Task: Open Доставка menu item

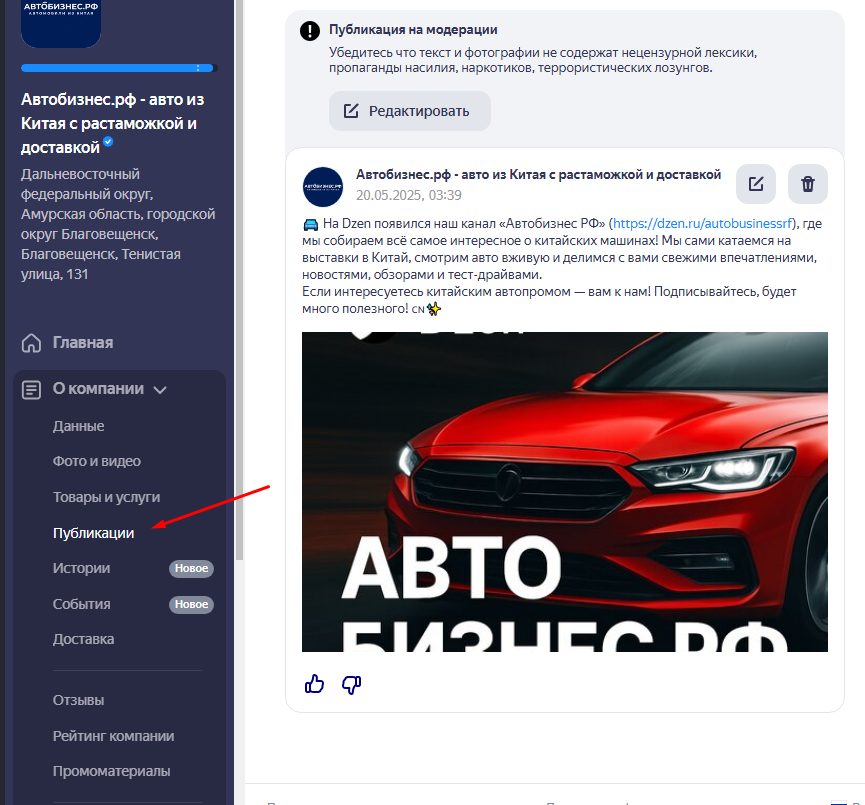Action: (83, 639)
